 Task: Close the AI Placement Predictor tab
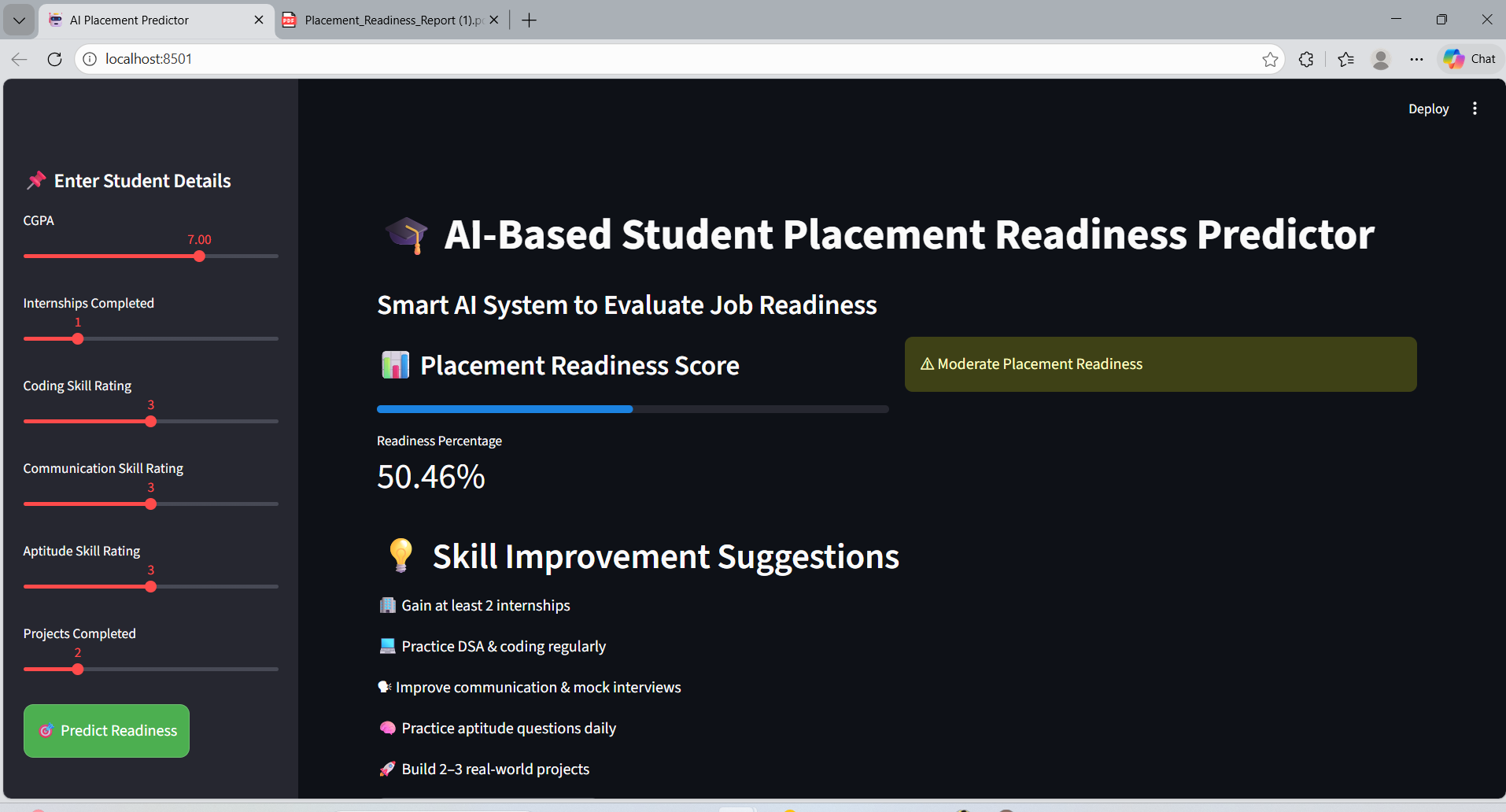(259, 20)
